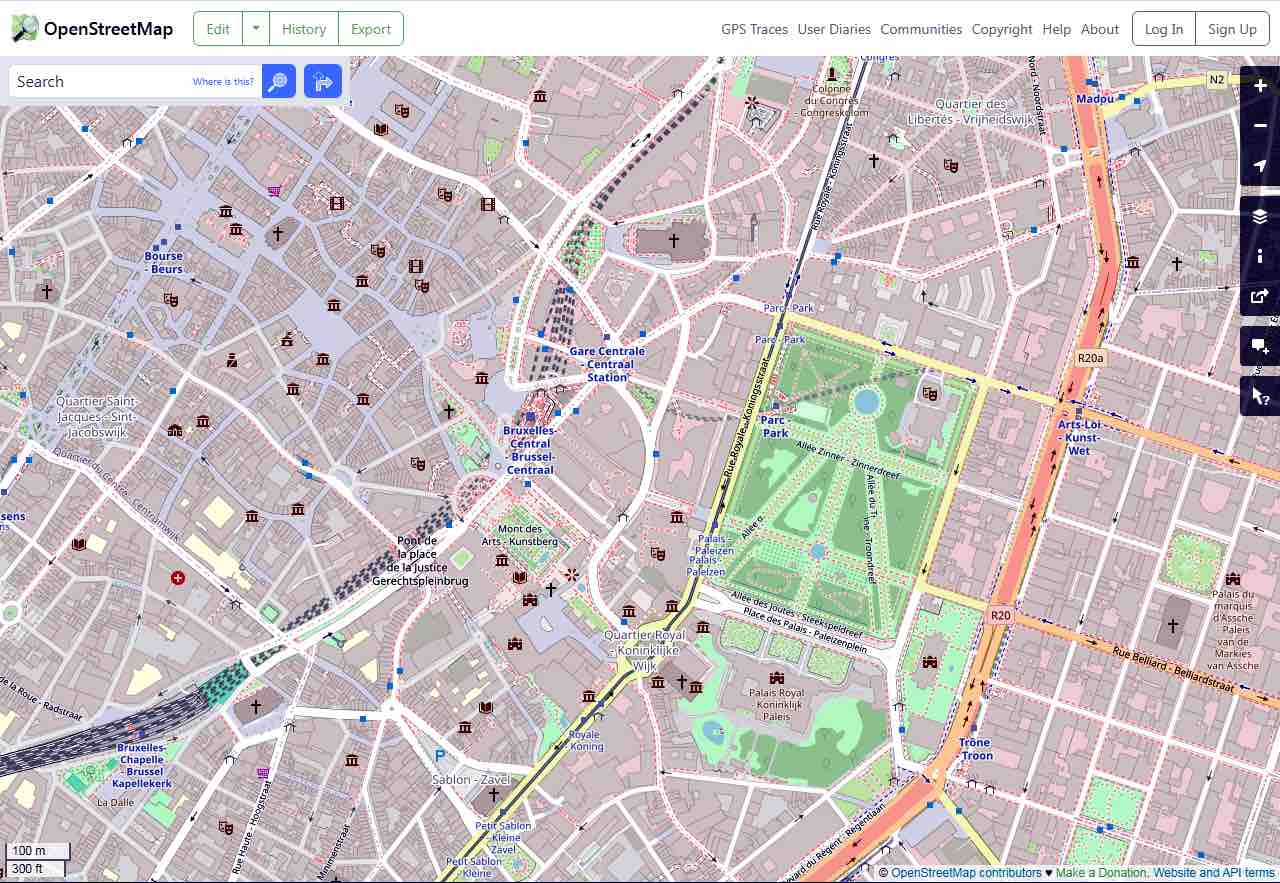Click the Bruxelles-Central station label
This screenshot has height=883, width=1280.
pos(530,450)
